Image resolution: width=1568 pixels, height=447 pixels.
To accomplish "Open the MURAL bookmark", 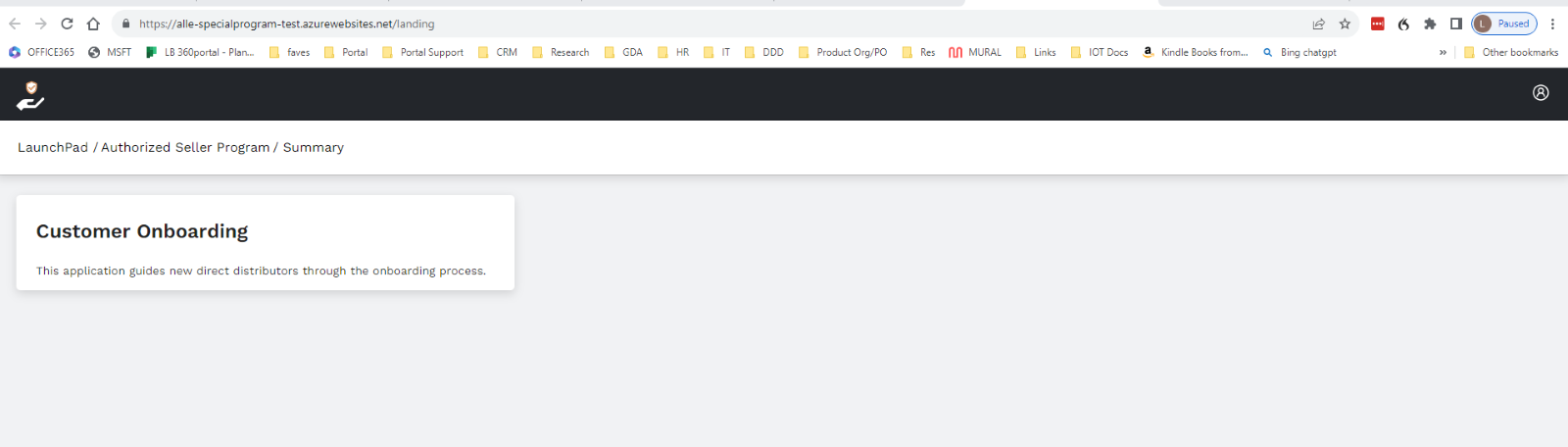I will point(975,52).
